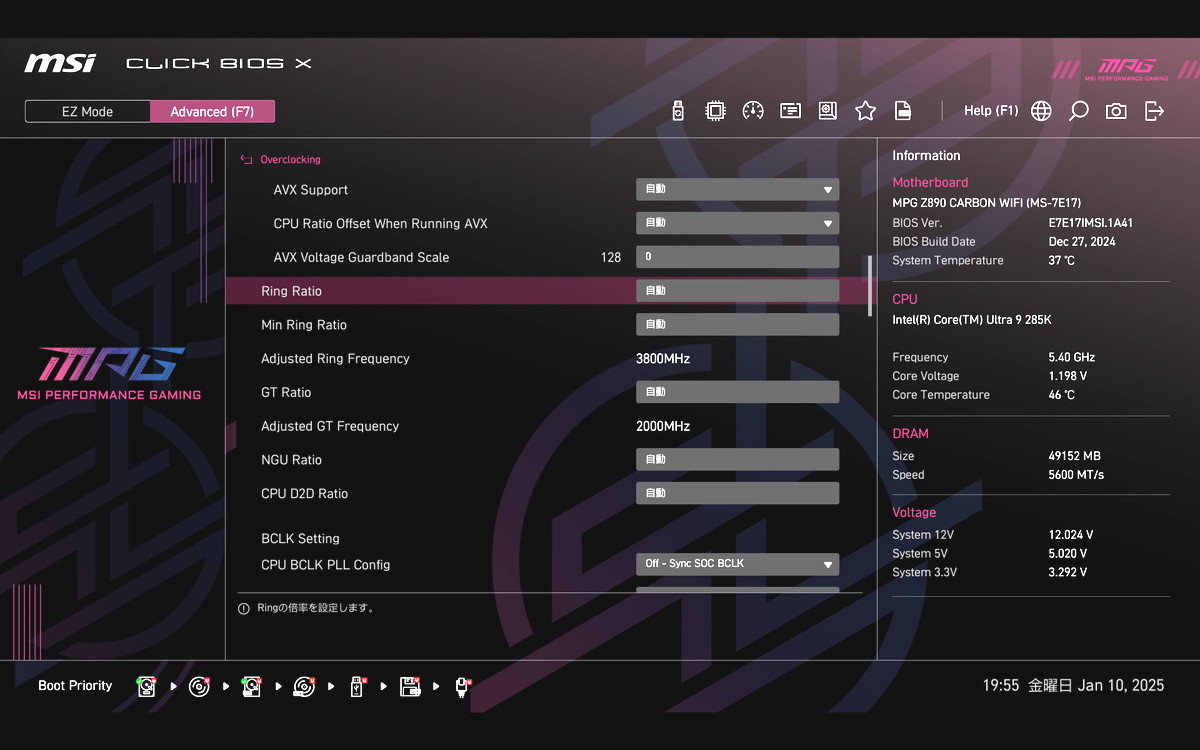Select second optical drive in Boot Priority
The image size is (1200, 750).
tap(305, 686)
